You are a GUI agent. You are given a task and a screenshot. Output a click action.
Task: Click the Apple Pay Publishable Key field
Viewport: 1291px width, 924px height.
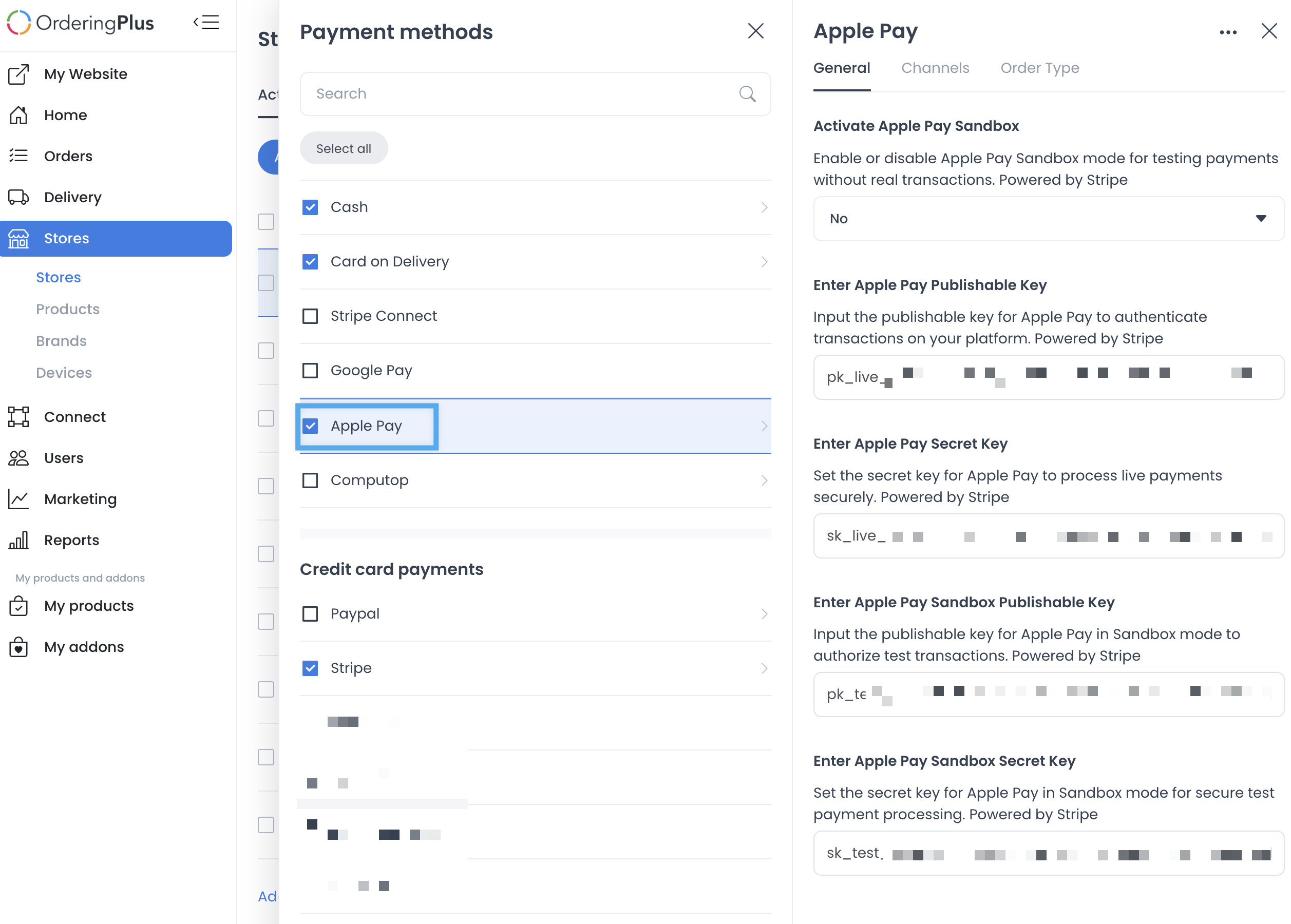(x=1048, y=377)
